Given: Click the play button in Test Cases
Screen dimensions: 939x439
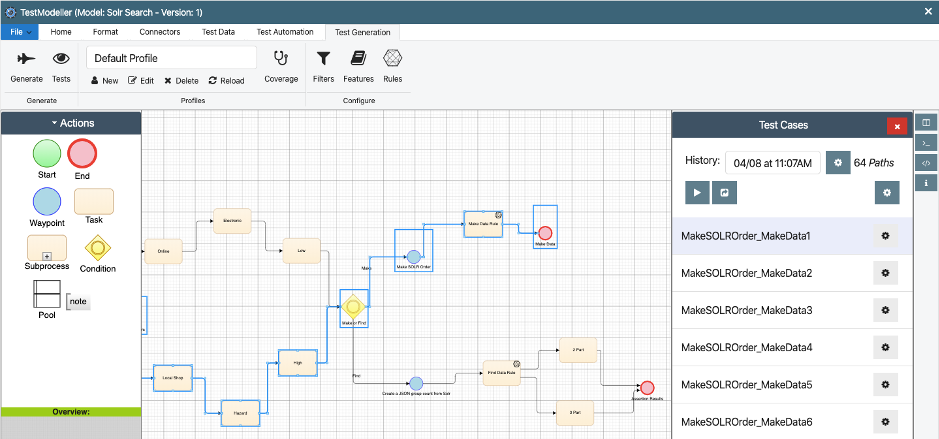Looking at the screenshot, I should click(697, 192).
